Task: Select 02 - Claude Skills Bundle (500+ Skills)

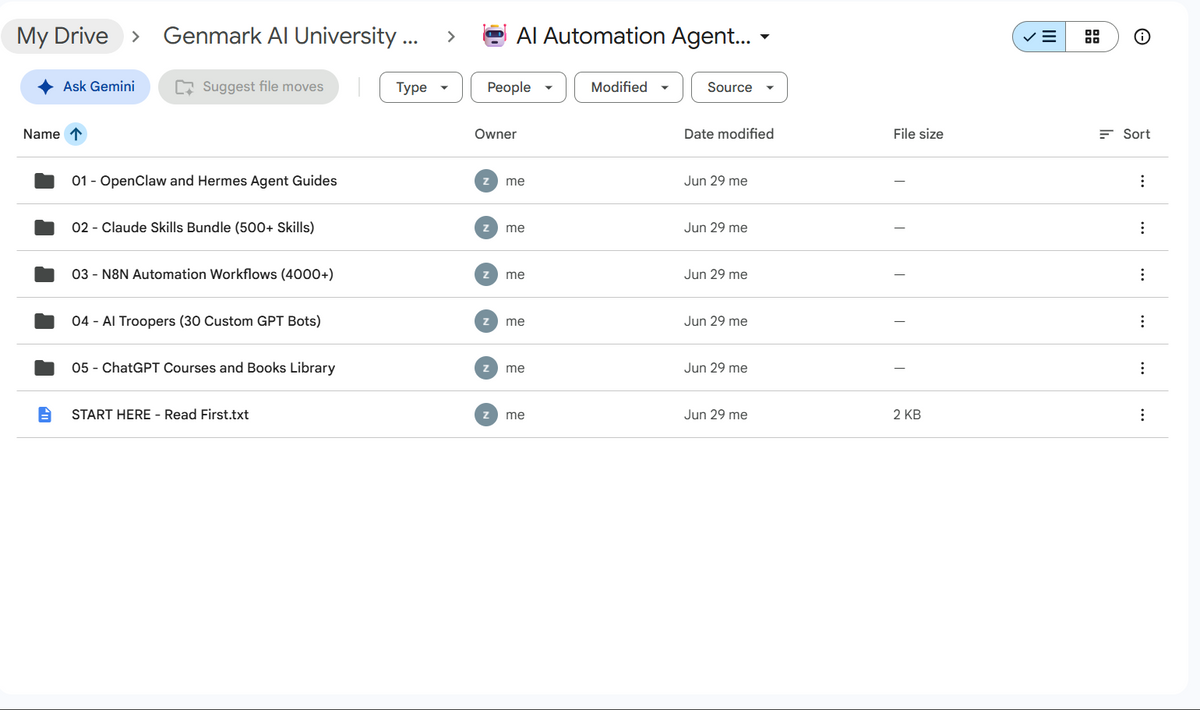Action: (x=193, y=228)
